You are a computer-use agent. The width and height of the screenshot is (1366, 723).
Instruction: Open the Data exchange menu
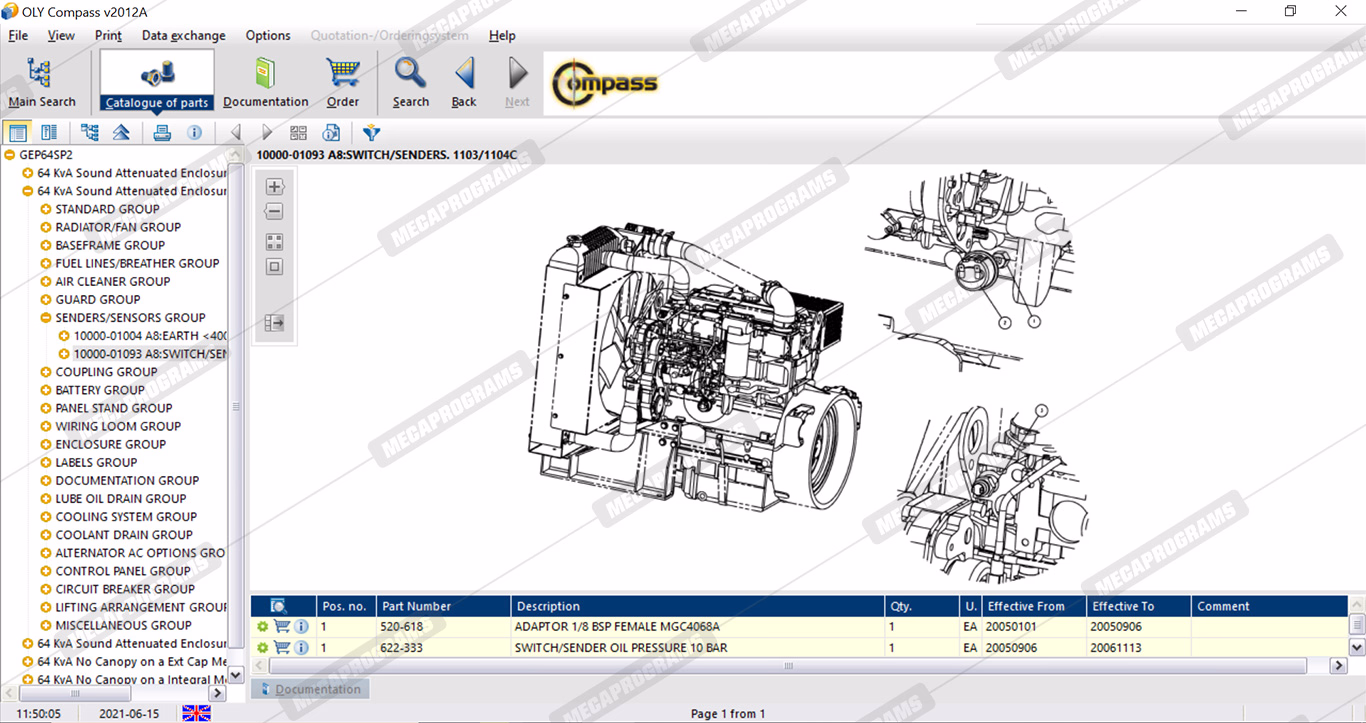click(183, 35)
